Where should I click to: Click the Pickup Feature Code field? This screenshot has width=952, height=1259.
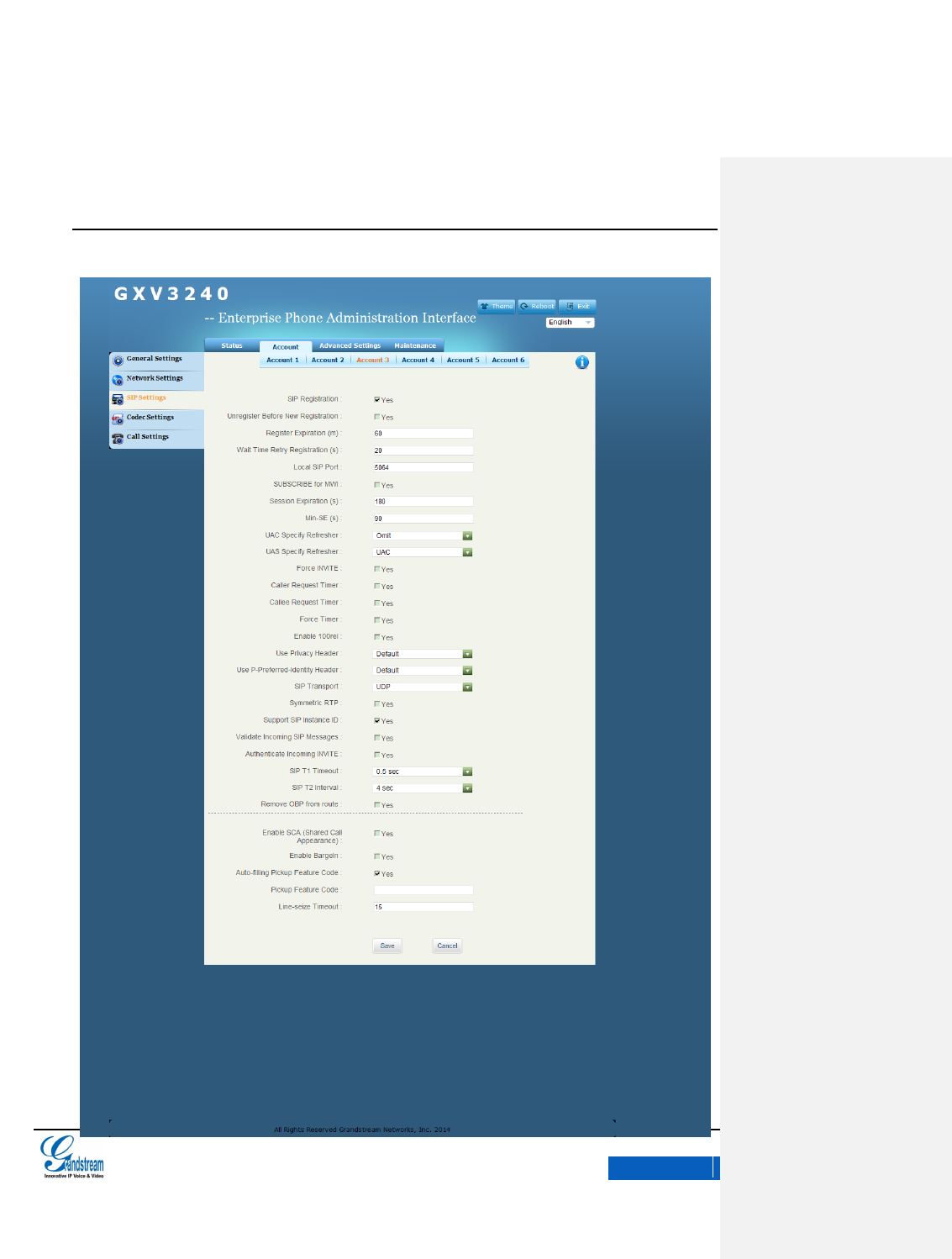[423, 890]
